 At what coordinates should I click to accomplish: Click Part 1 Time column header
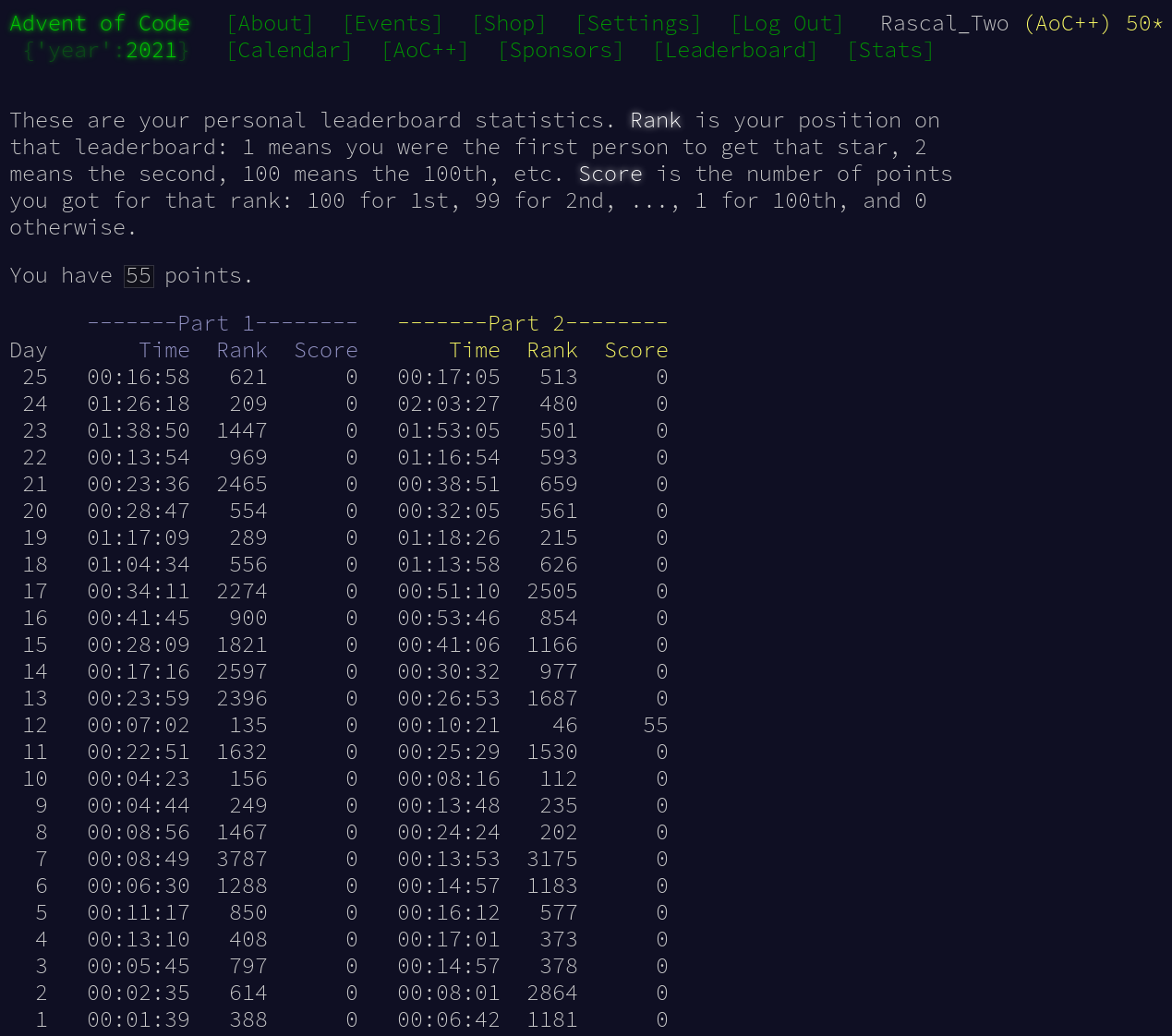pos(164,350)
